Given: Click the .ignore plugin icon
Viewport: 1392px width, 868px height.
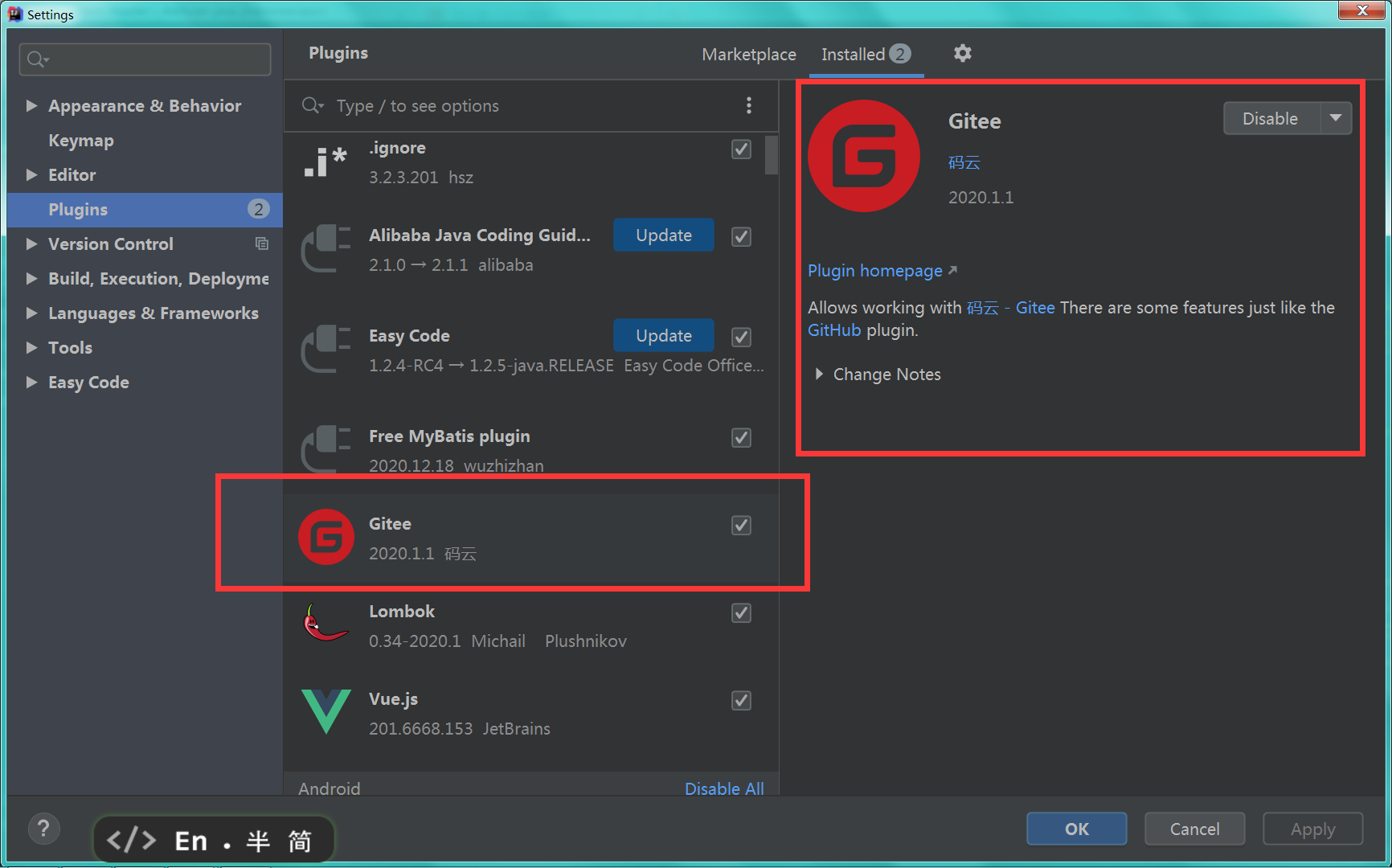Looking at the screenshot, I should [x=325, y=162].
